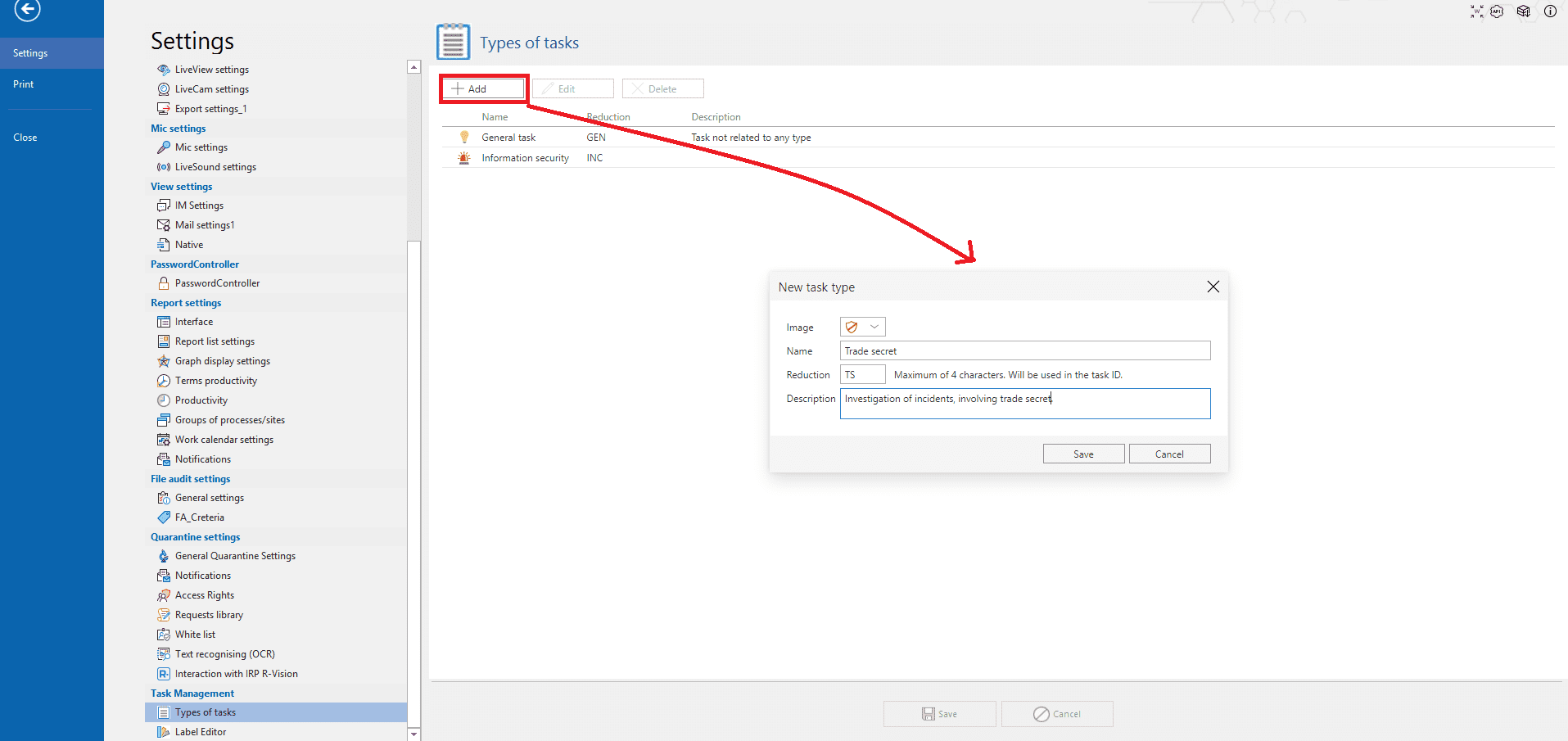The image size is (1568, 741).
Task: Open IM Settings icon
Action: [x=164, y=206]
